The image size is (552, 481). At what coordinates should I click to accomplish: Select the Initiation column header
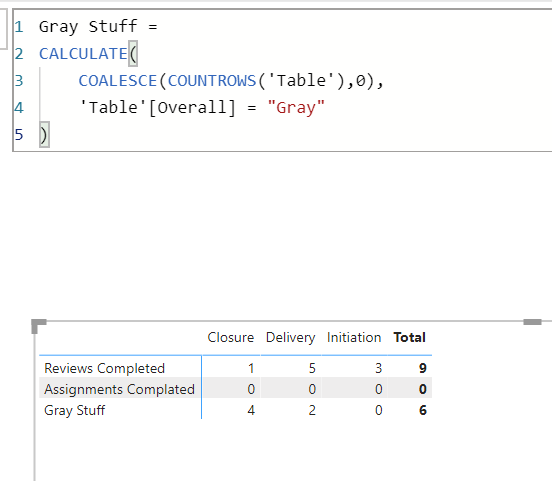pyautogui.click(x=354, y=337)
